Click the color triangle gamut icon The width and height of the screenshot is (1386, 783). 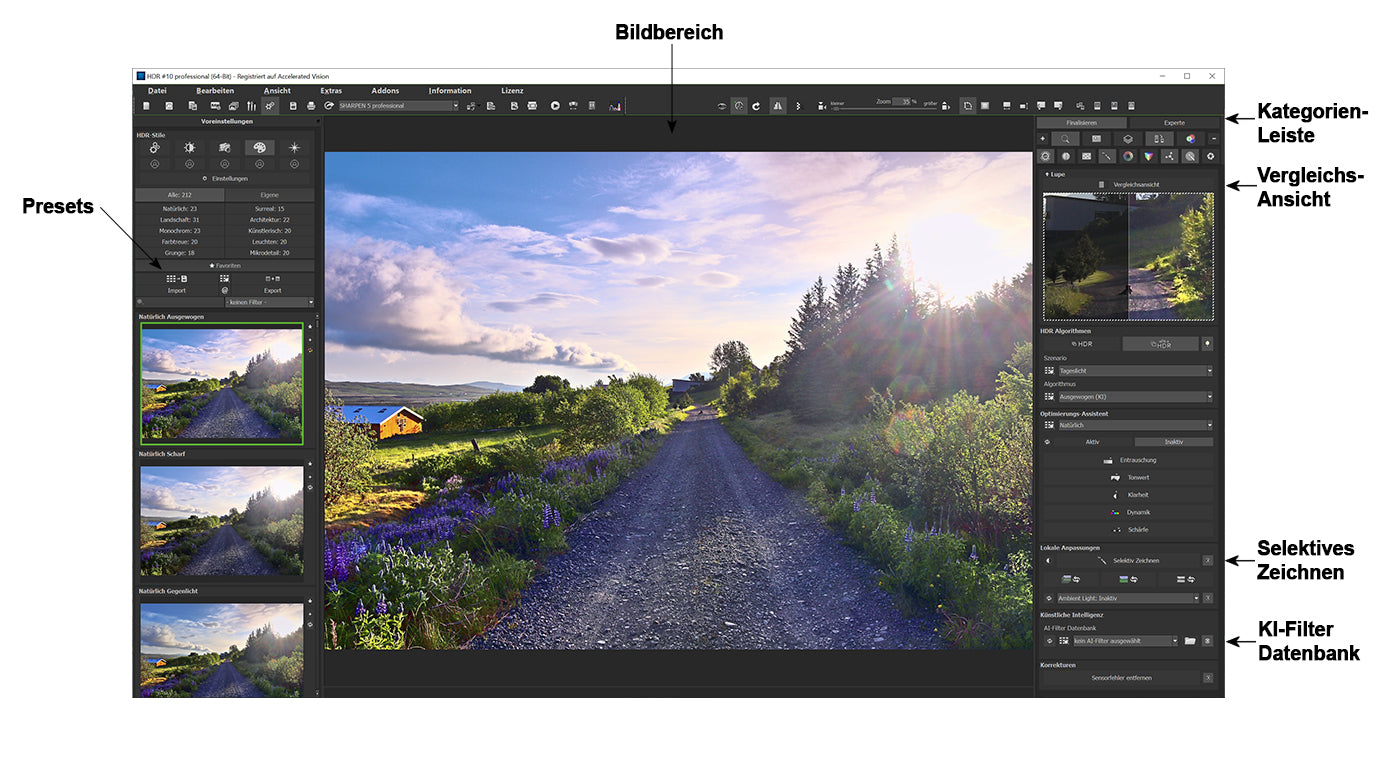[x=1148, y=156]
